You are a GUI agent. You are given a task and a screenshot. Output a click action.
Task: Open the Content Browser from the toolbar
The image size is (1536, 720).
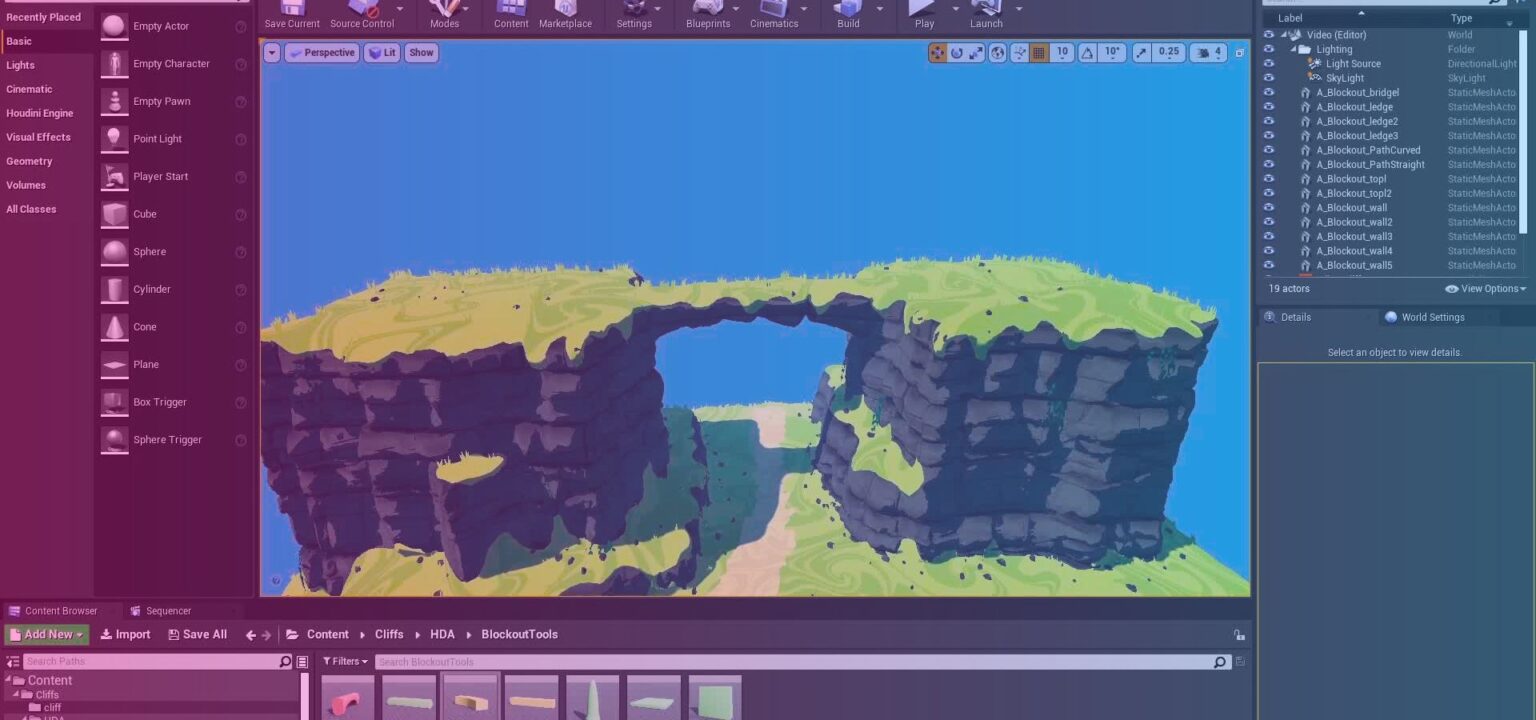pos(511,14)
